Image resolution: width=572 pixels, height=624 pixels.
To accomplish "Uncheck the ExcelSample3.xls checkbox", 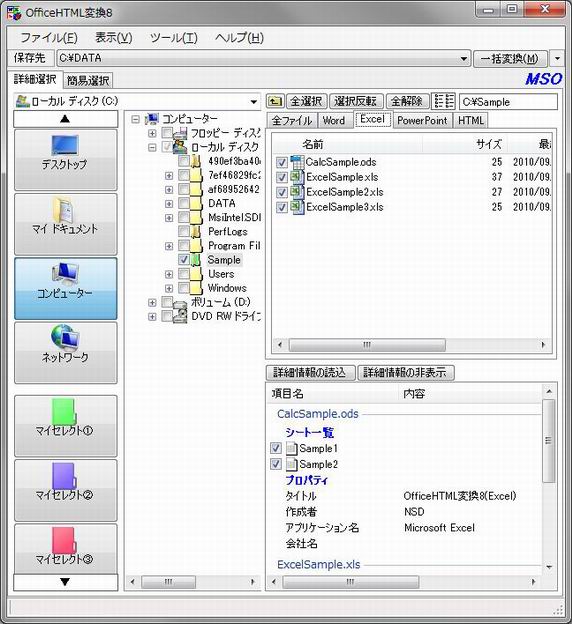I will [x=281, y=207].
